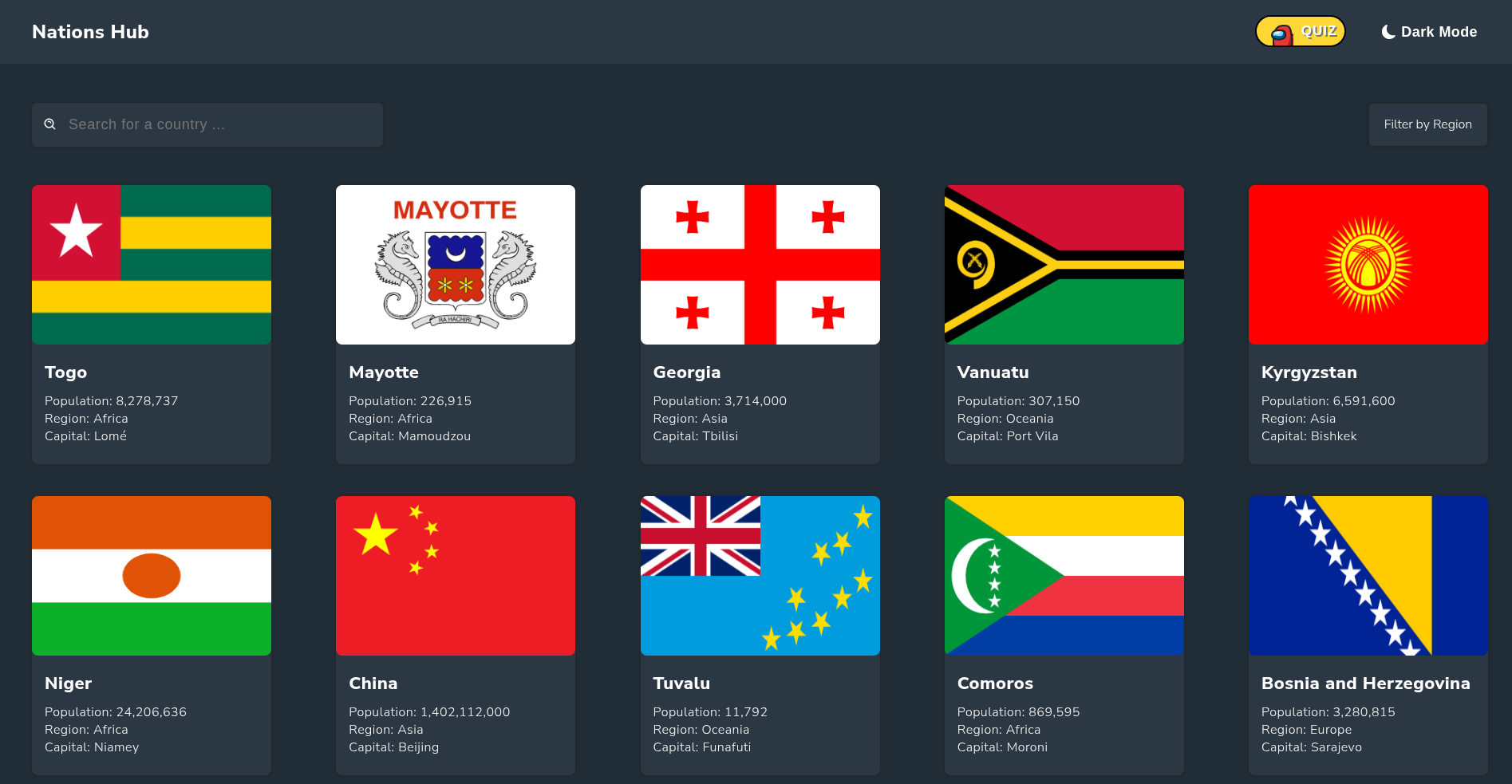This screenshot has width=1512, height=784.
Task: Choose a region from Filter by Region
Action: click(x=1427, y=124)
